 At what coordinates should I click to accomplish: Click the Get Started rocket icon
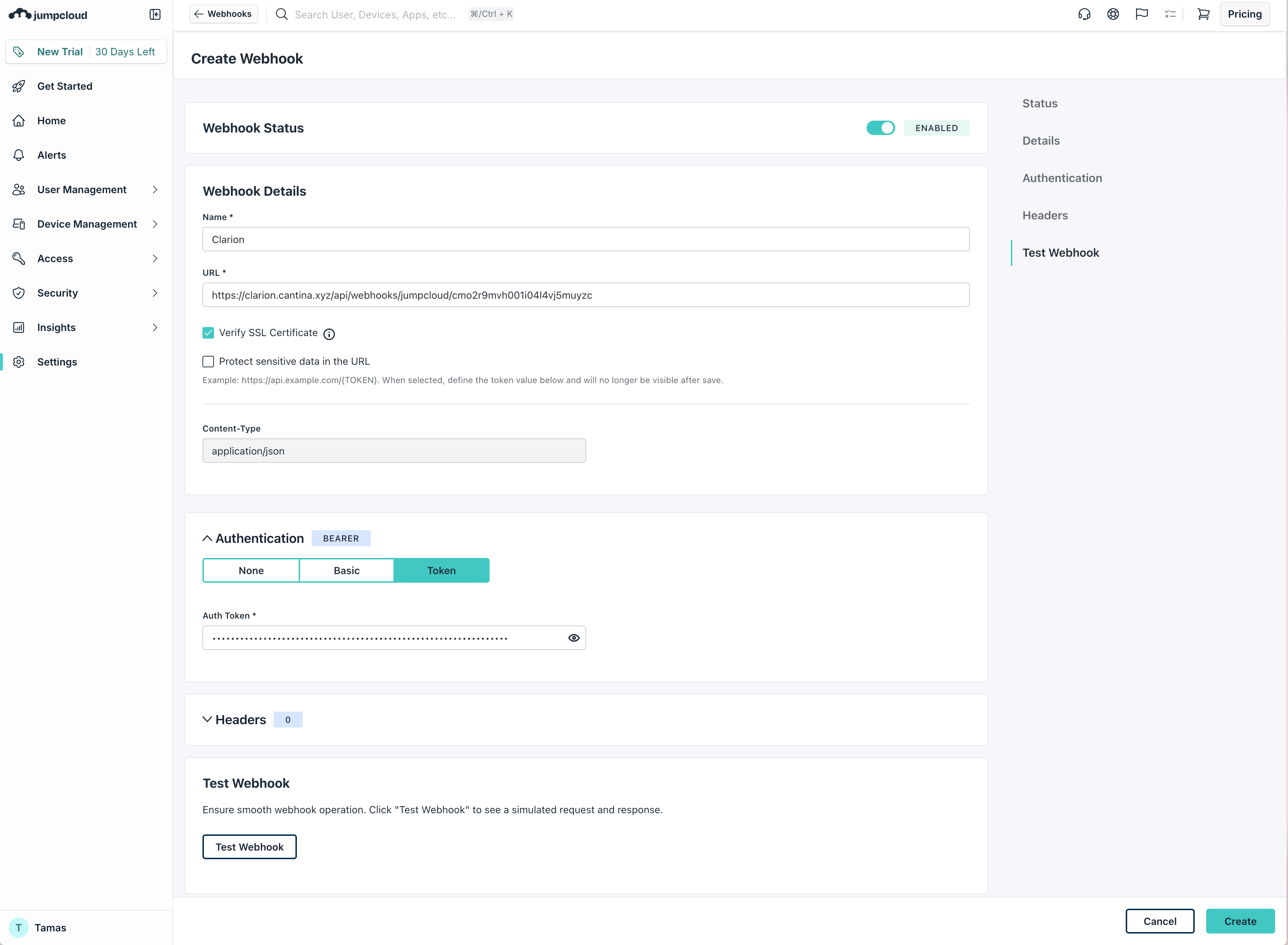(19, 87)
